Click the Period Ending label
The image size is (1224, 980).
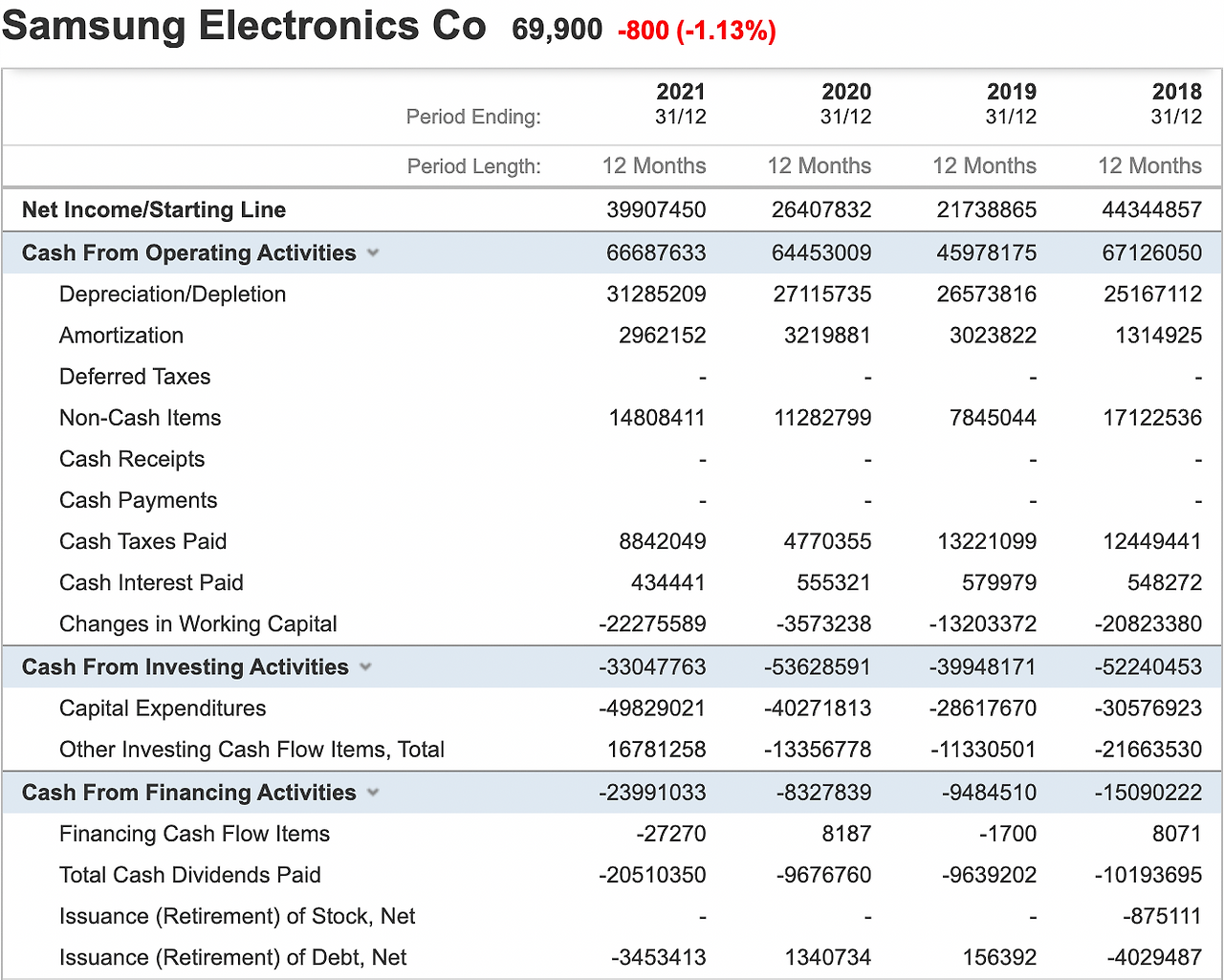pyautogui.click(x=473, y=117)
